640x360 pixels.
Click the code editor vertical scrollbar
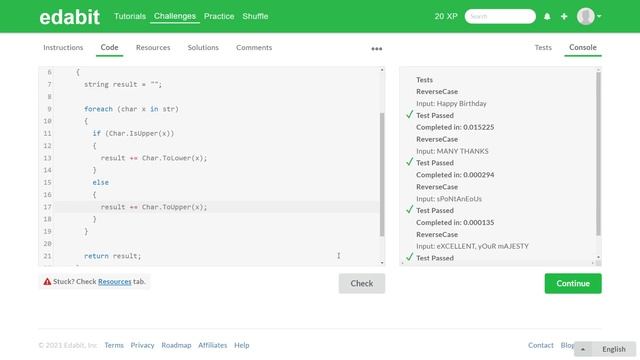382,174
